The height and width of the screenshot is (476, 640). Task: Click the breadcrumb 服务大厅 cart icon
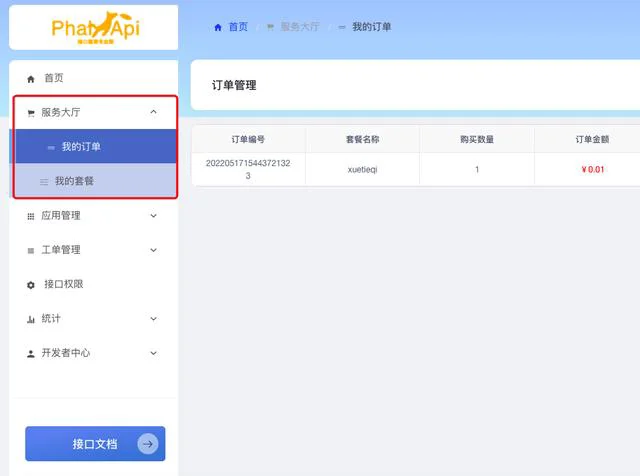click(x=270, y=27)
